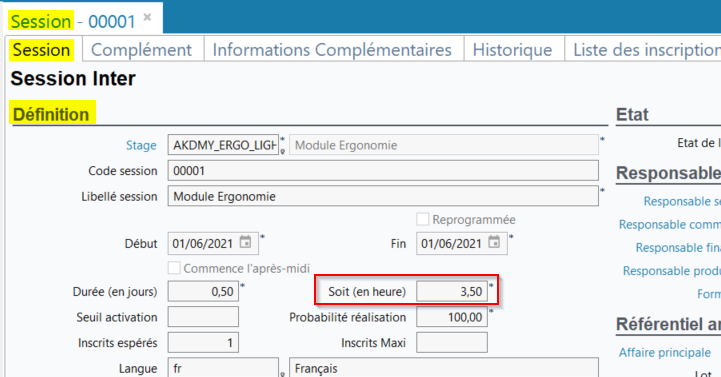Click the Début date field
This screenshot has height=377, width=721.
tap(213, 243)
